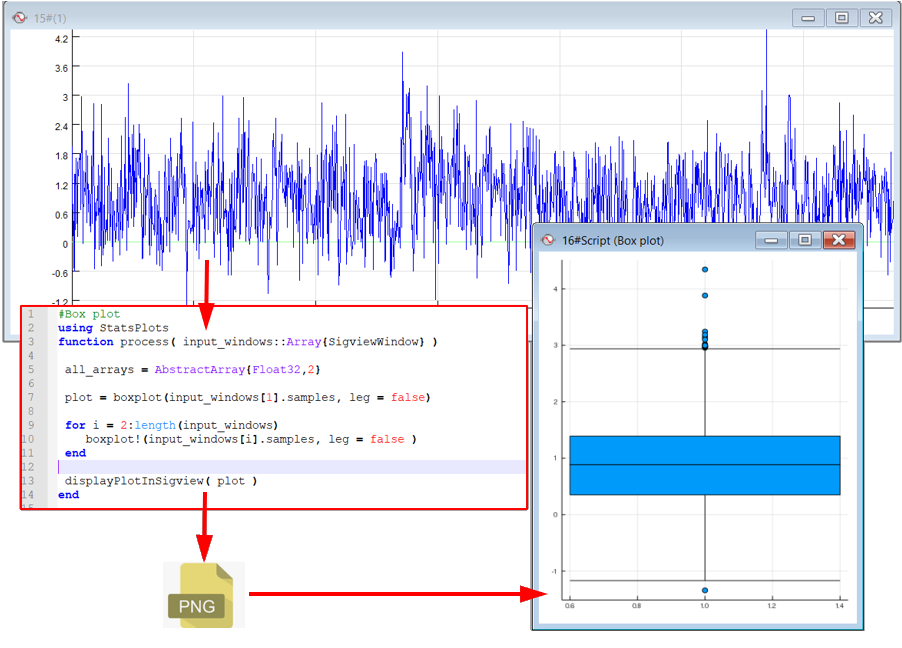The height and width of the screenshot is (648, 902).
Task: Click the 15#(1) window title text
Action: click(x=50, y=18)
